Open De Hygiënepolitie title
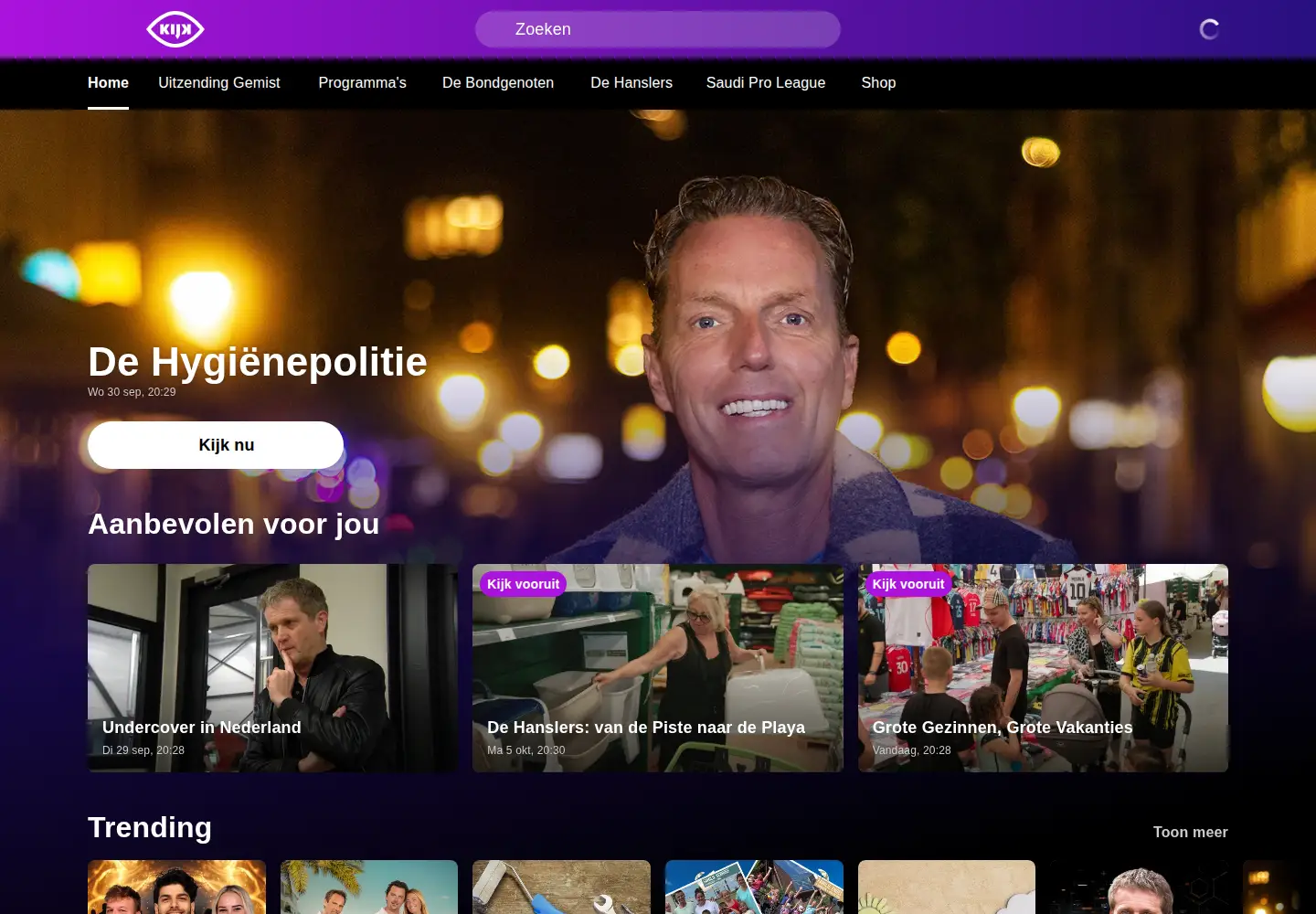The image size is (1316, 914). coord(258,362)
